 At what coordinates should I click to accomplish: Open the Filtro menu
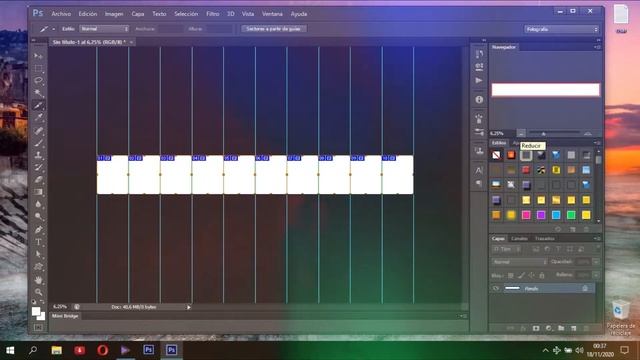[x=212, y=14]
